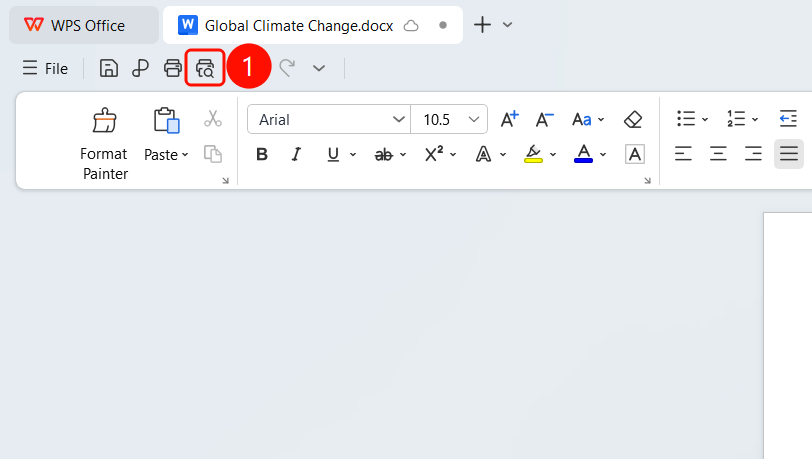Image resolution: width=812 pixels, height=459 pixels.
Task: Open highlight color dropdown arrow
Action: (553, 154)
